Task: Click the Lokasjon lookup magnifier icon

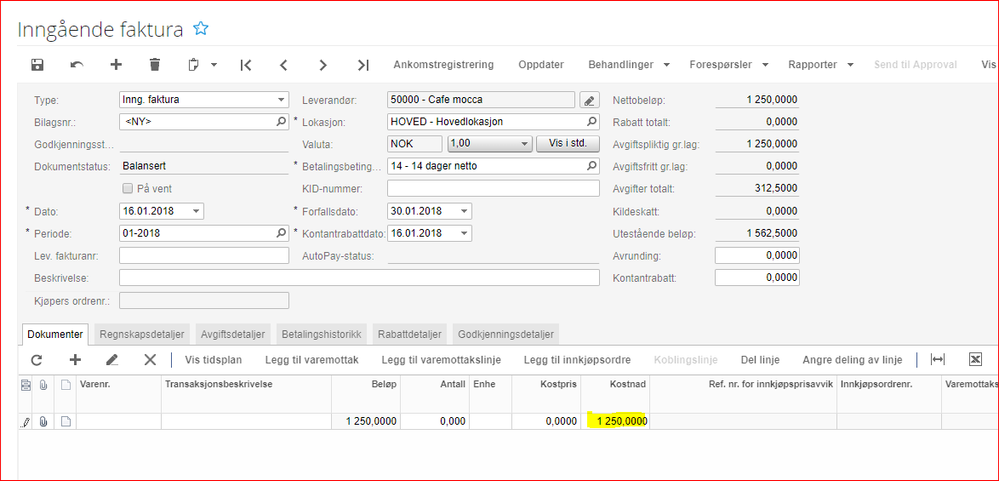Action: pyautogui.click(x=592, y=121)
